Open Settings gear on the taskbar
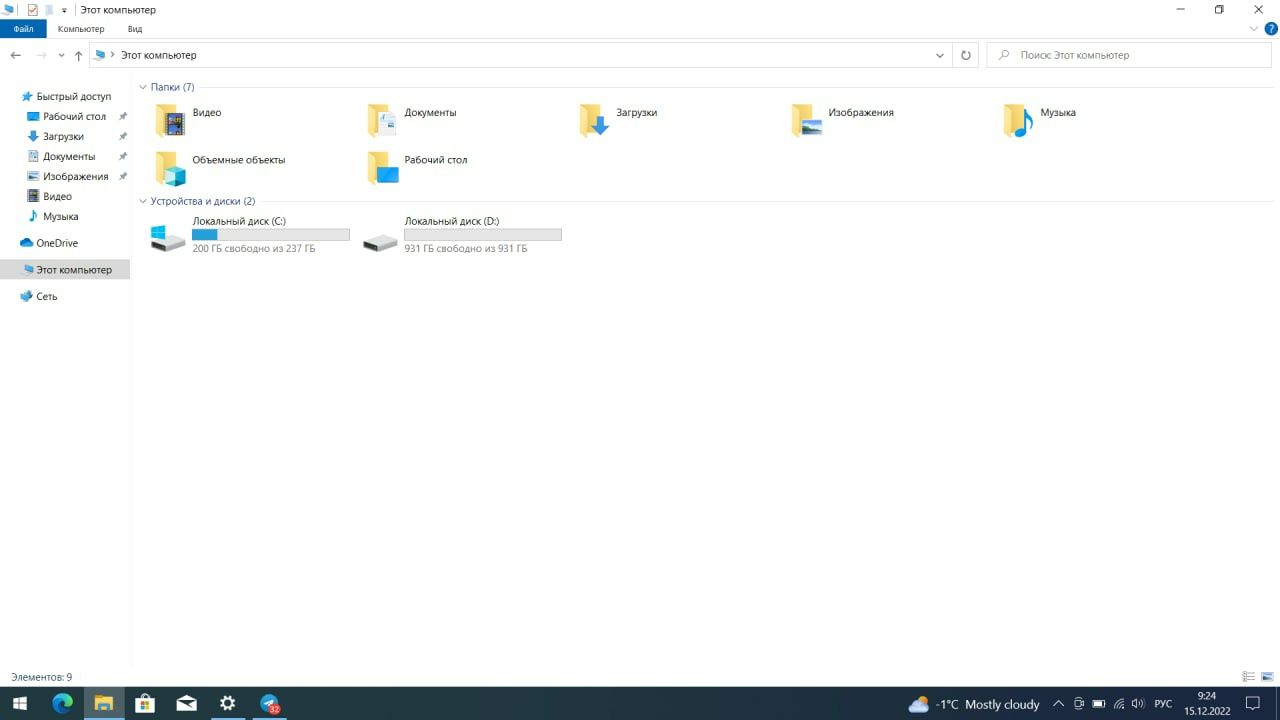 point(227,703)
